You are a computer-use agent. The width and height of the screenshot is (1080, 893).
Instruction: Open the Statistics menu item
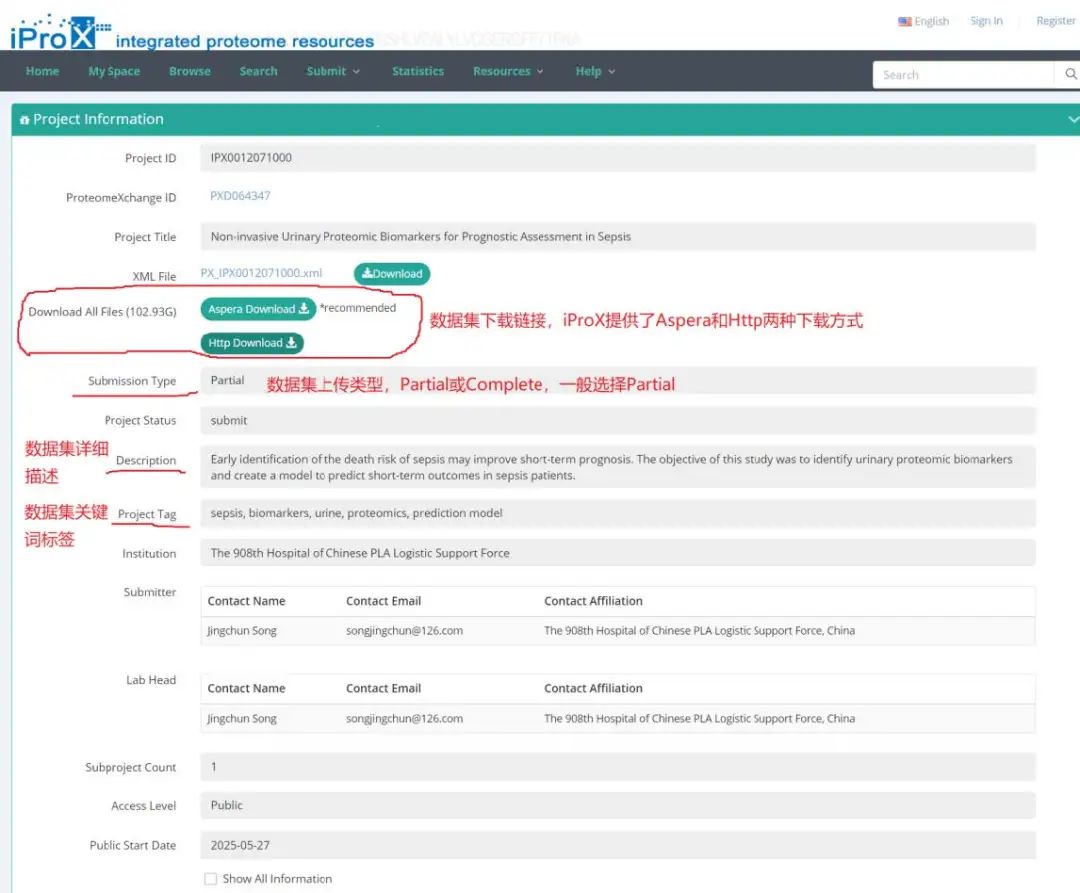click(x=417, y=71)
